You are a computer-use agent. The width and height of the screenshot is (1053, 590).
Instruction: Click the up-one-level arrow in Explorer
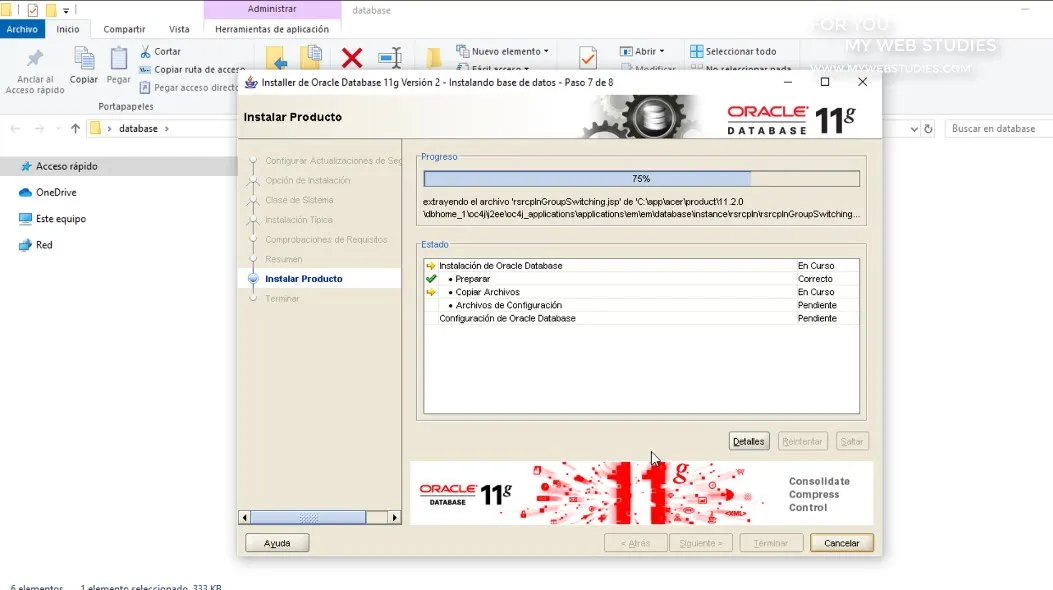point(75,128)
